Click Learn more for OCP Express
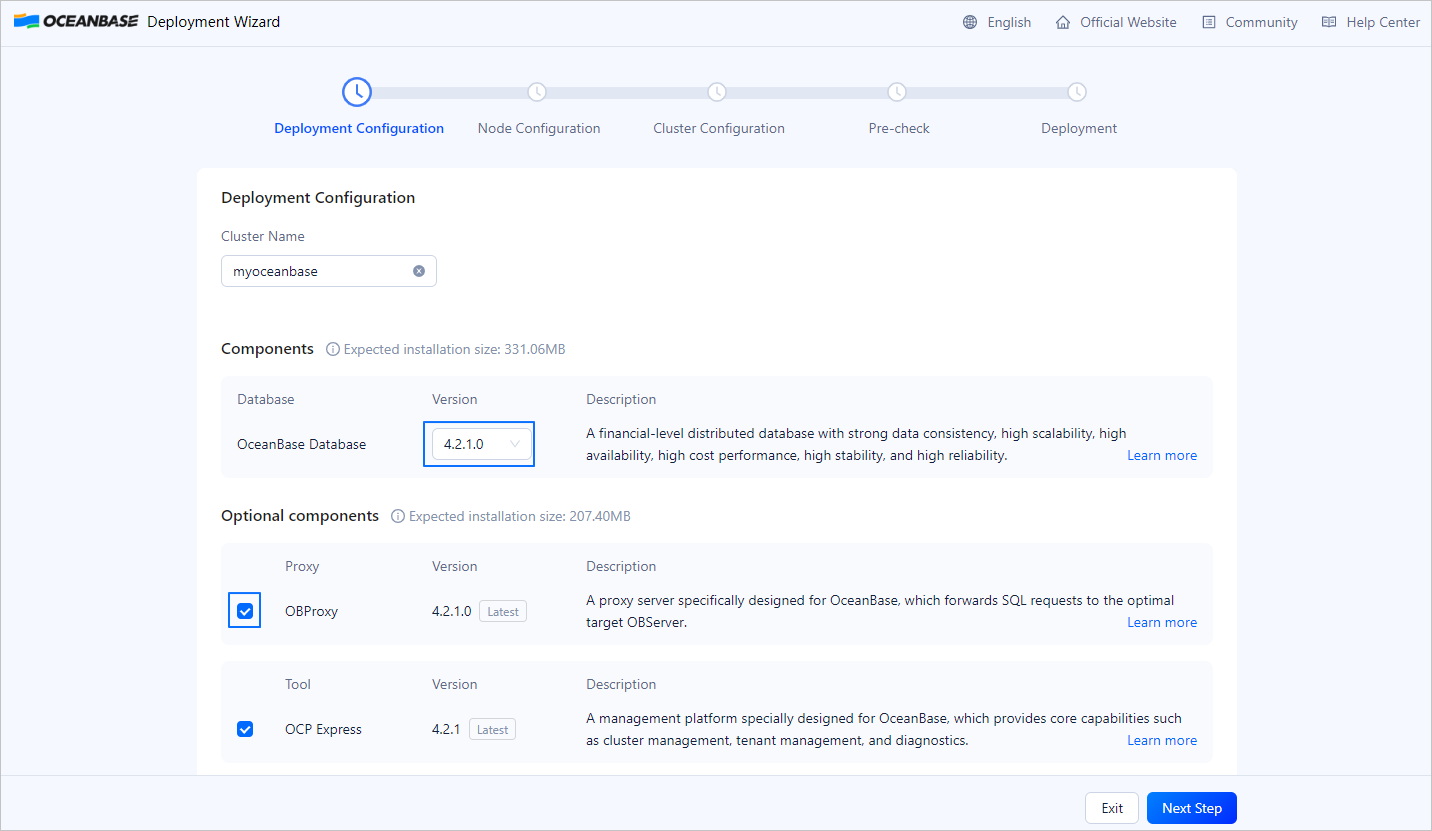The width and height of the screenshot is (1432, 831). pyautogui.click(x=1161, y=740)
